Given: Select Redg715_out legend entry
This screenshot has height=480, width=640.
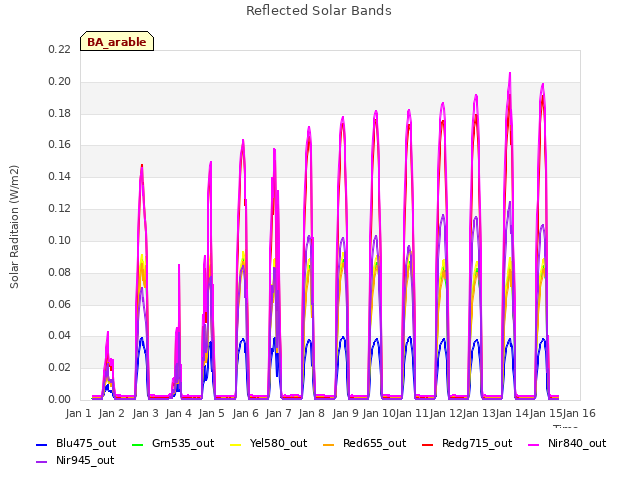Looking at the screenshot, I should (x=467, y=443).
